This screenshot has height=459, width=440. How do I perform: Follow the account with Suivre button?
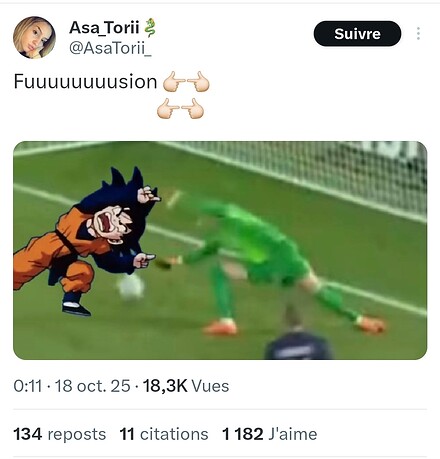[357, 34]
